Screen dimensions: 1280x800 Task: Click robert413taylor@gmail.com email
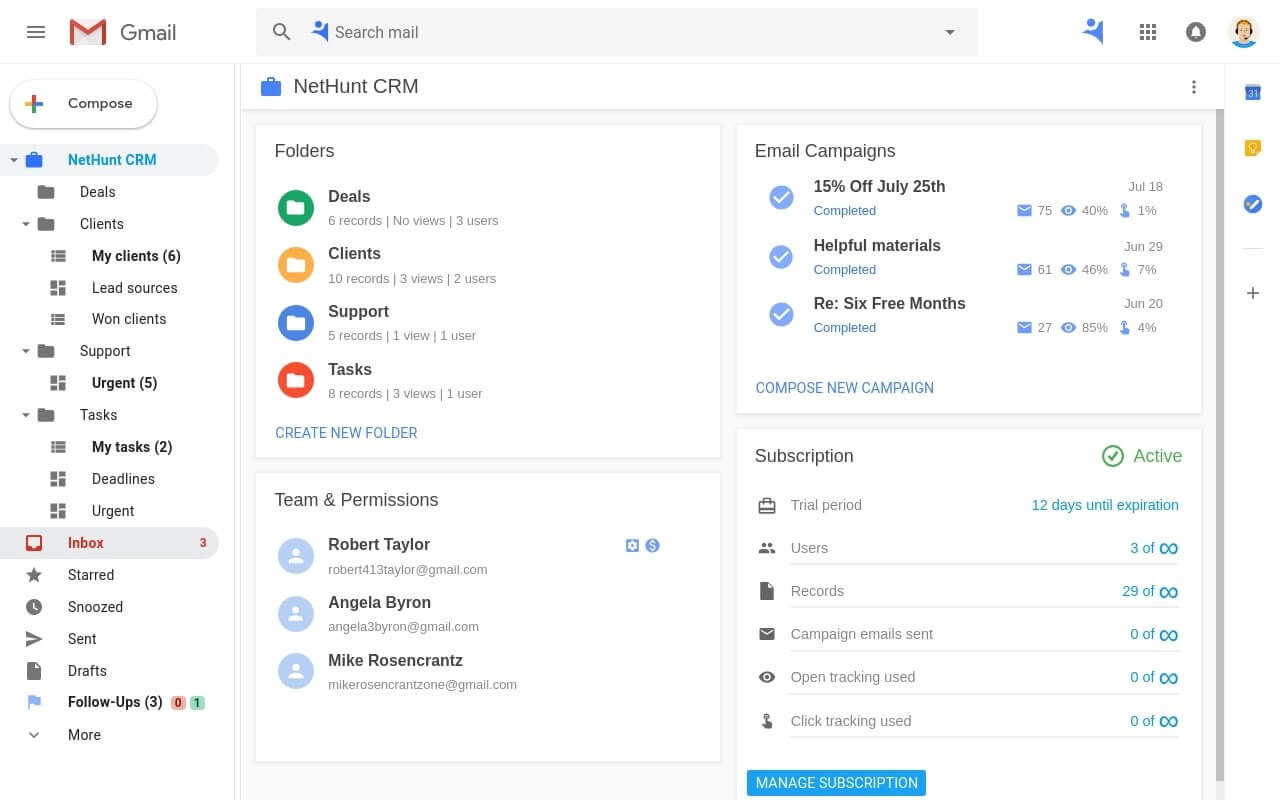407,569
